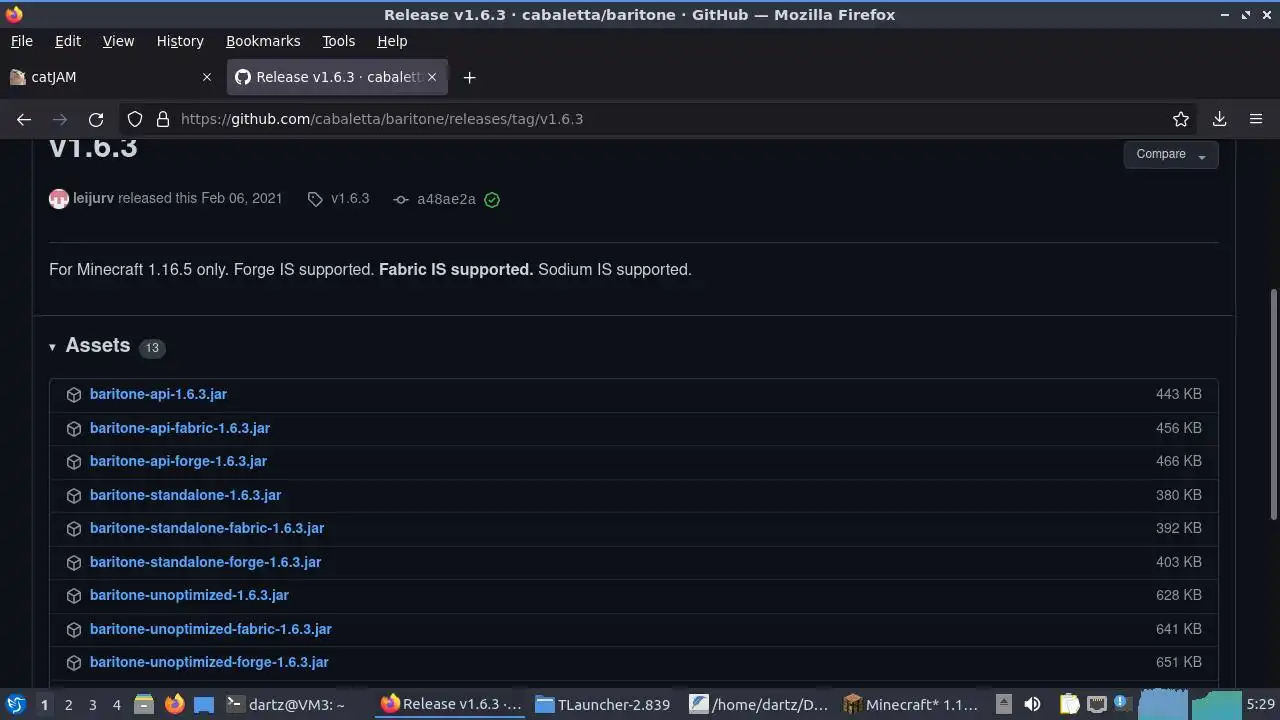Click the taskbar clock showing 5:29

tap(1260, 704)
